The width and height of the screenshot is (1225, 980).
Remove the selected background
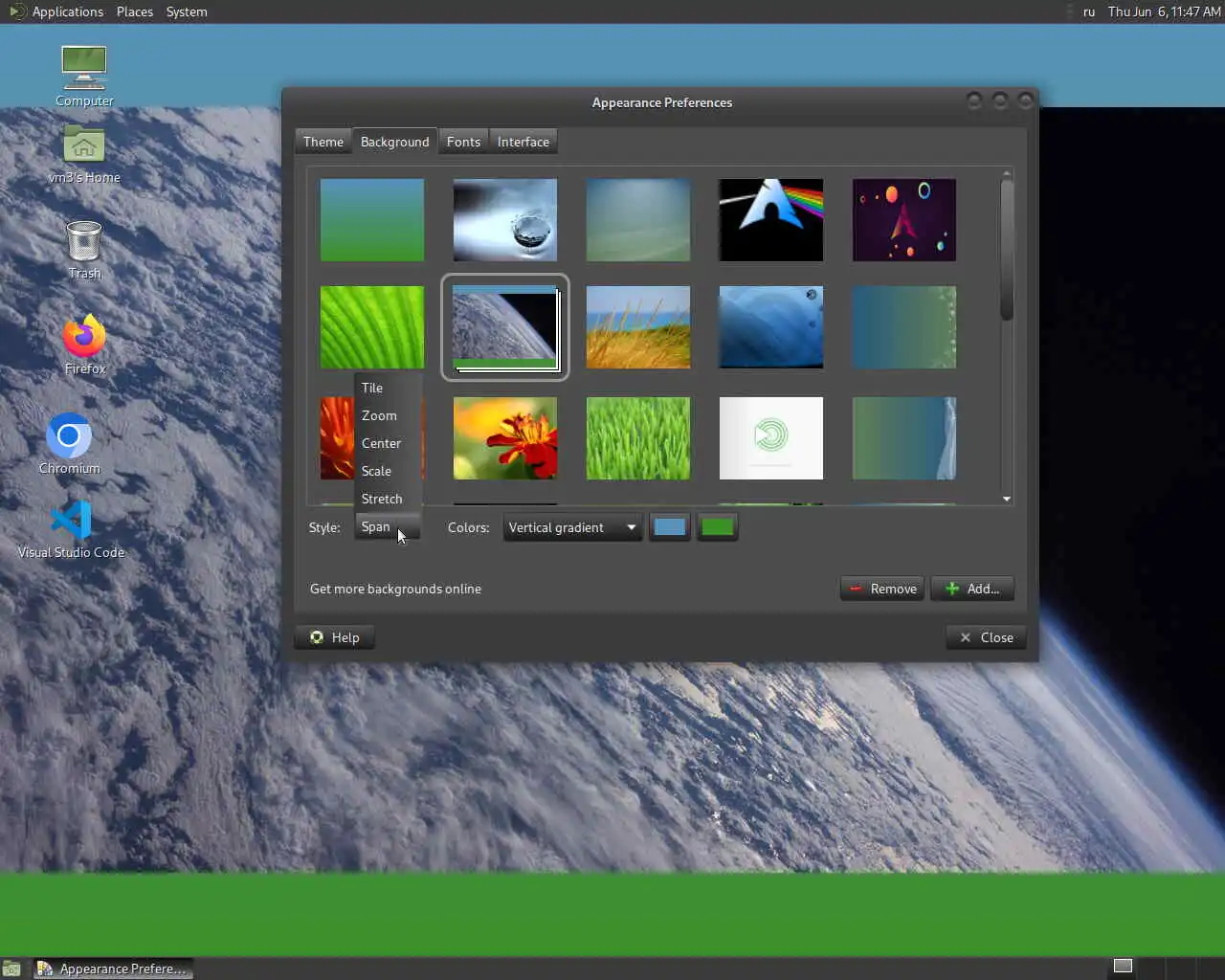pyautogui.click(x=883, y=589)
